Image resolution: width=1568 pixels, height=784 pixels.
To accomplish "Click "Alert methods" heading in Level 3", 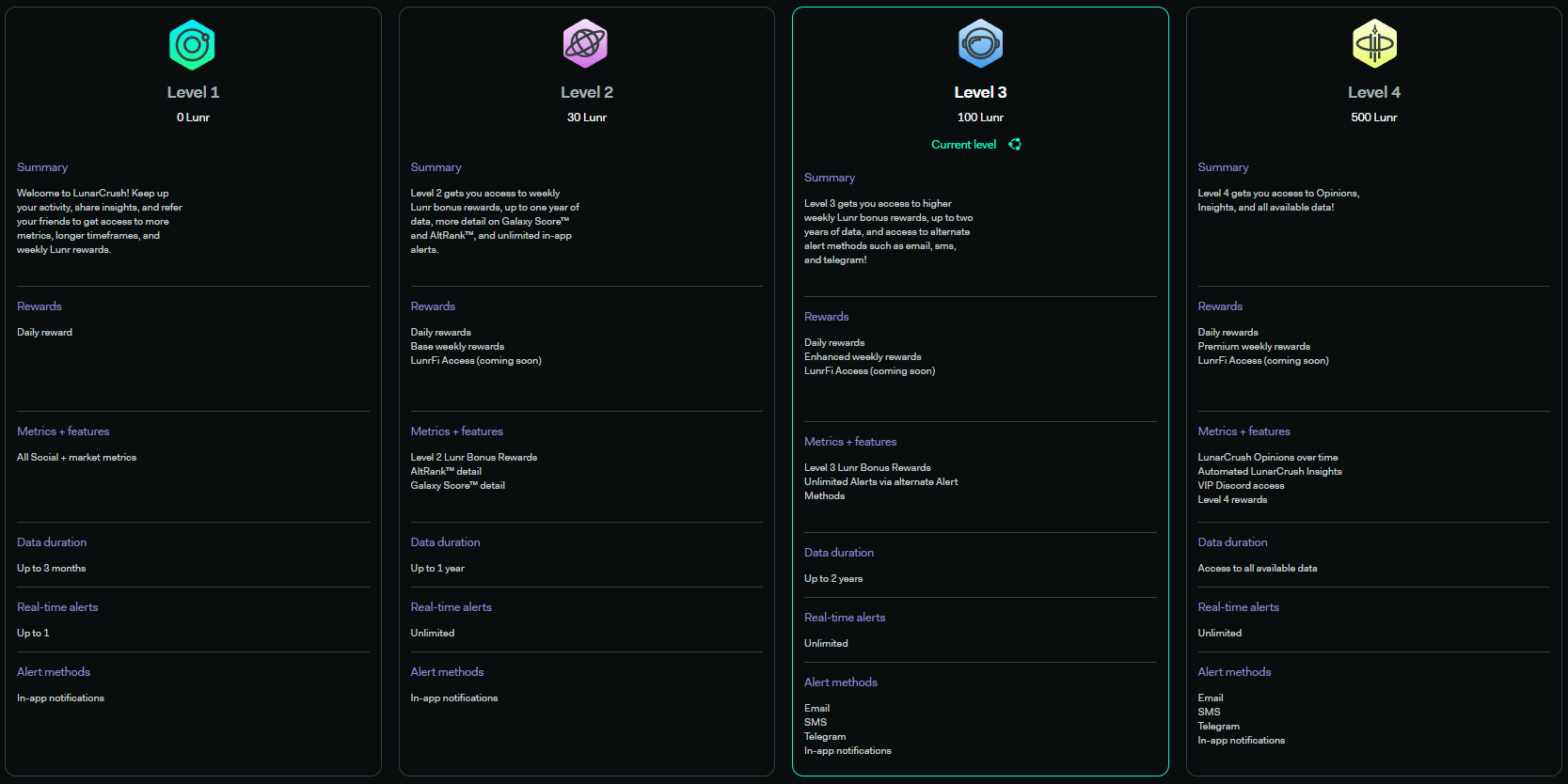I will point(841,682).
